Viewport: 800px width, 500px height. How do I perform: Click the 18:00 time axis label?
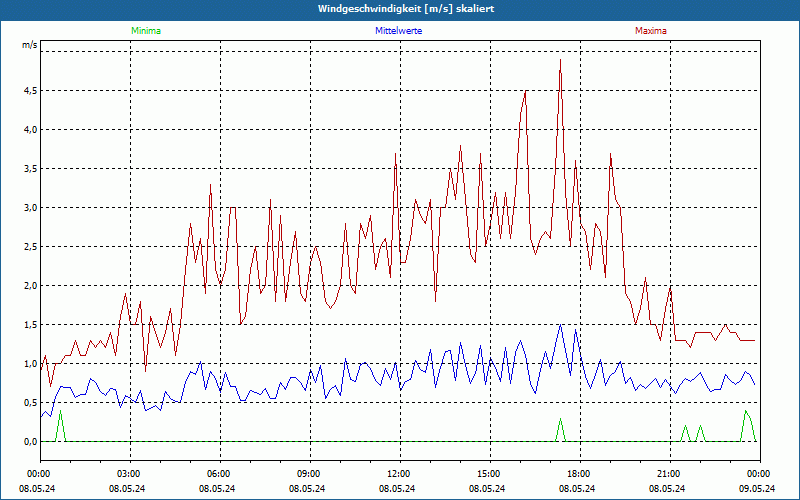(x=580, y=474)
